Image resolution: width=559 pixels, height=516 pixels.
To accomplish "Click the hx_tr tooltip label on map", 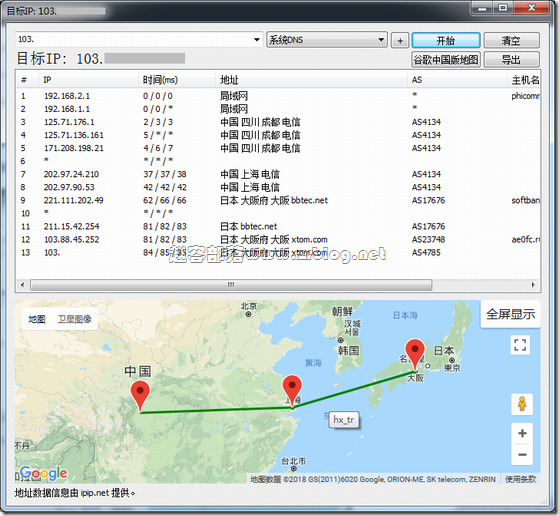I will tap(344, 420).
